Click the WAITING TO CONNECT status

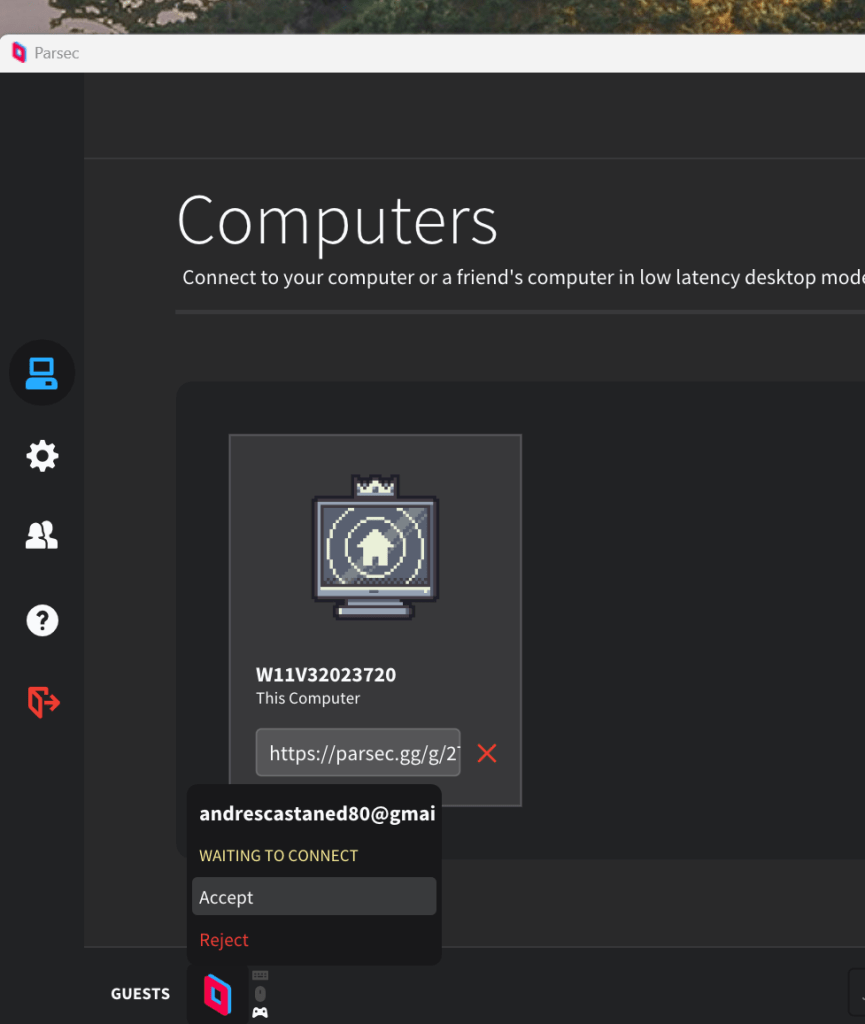[x=279, y=856]
